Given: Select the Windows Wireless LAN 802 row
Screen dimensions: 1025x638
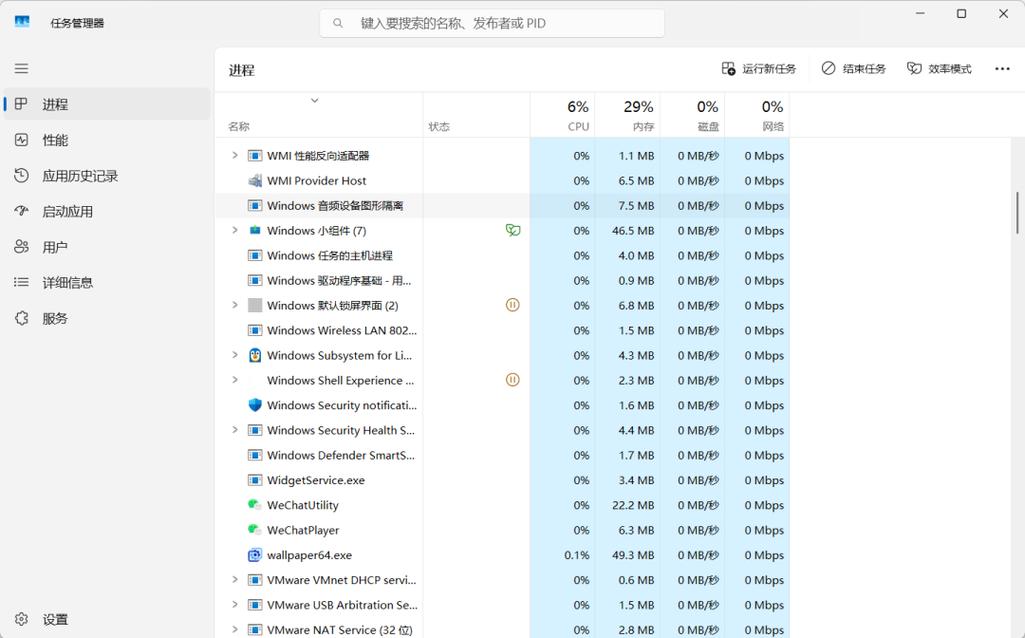Looking at the screenshot, I should point(502,330).
